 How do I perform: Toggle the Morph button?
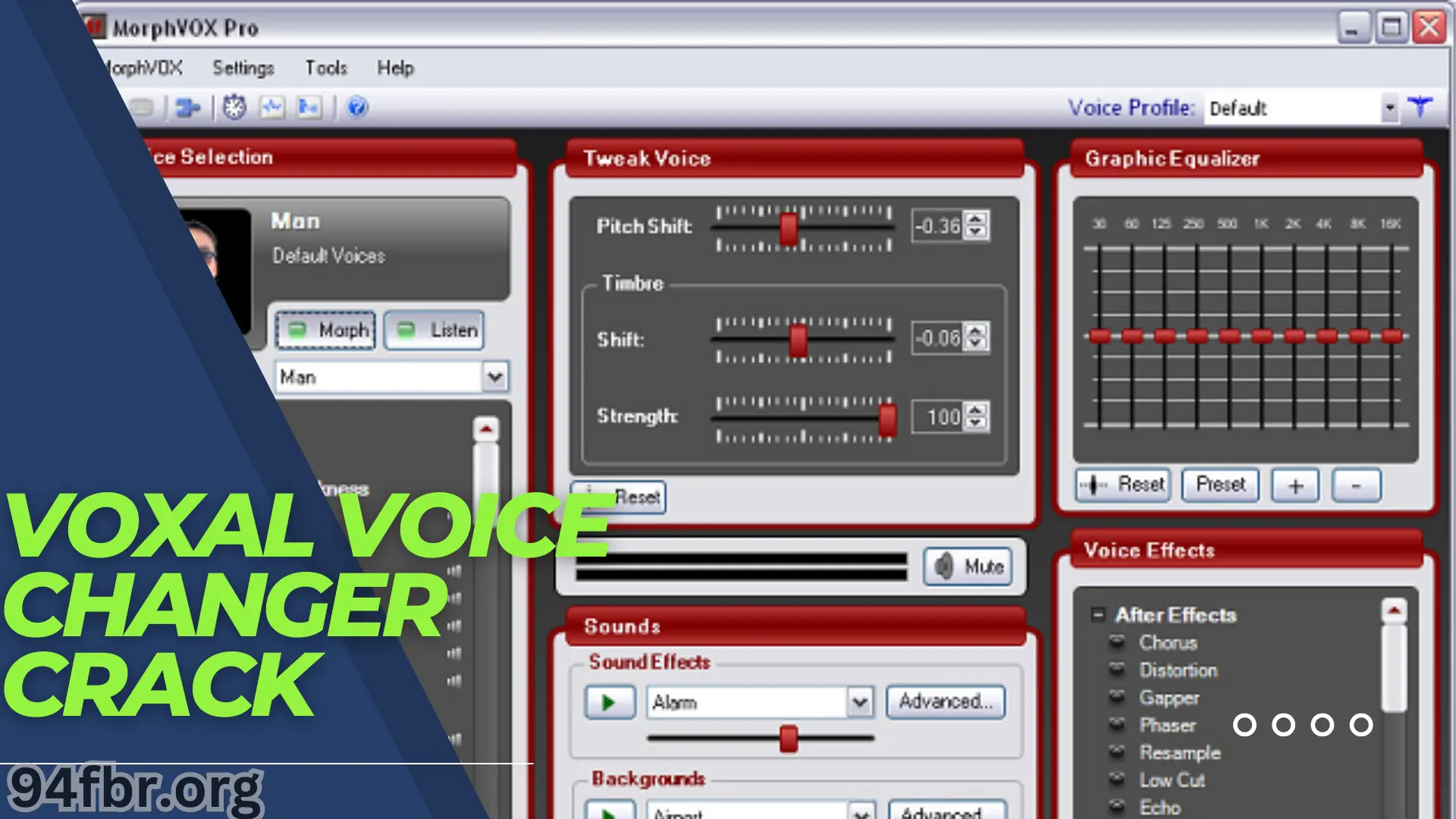[326, 330]
